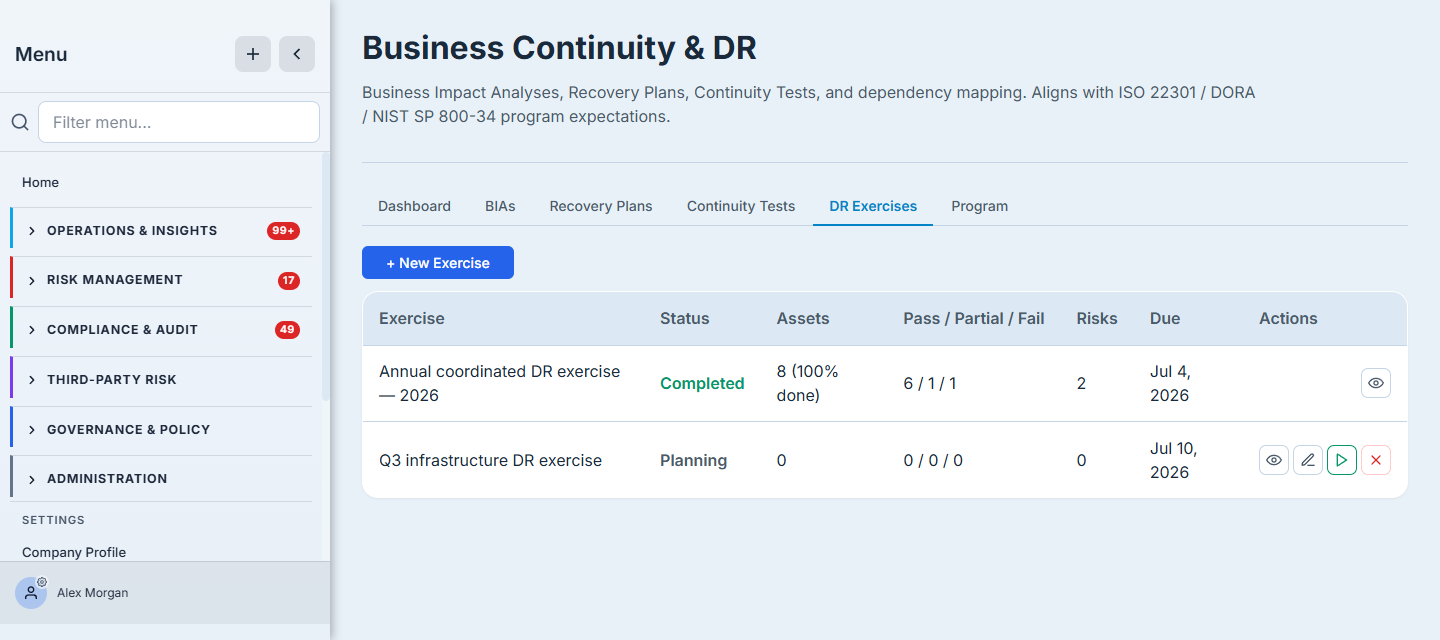Collapse the sidebar using the left chevron
The width and height of the screenshot is (1440, 640).
[297, 54]
